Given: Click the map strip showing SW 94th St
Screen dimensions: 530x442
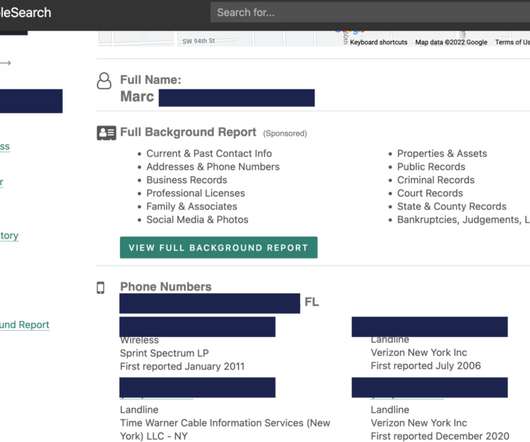Looking at the screenshot, I should 220,39.
